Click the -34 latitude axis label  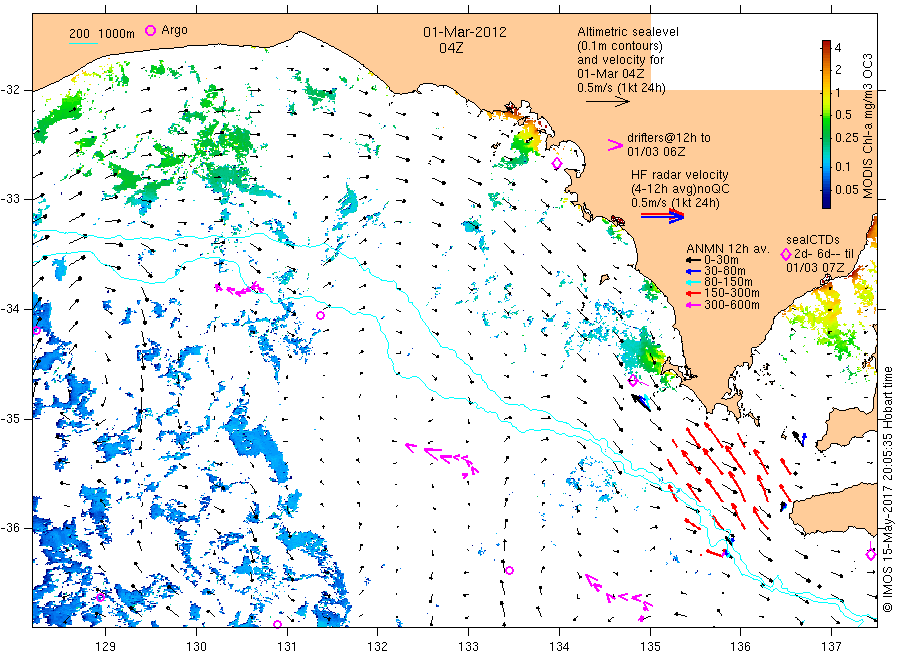tap(10, 309)
